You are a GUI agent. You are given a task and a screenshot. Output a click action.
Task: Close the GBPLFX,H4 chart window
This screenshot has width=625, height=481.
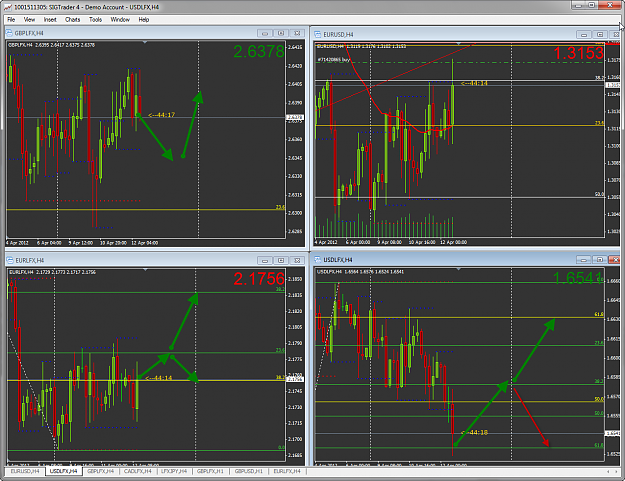[297, 33]
